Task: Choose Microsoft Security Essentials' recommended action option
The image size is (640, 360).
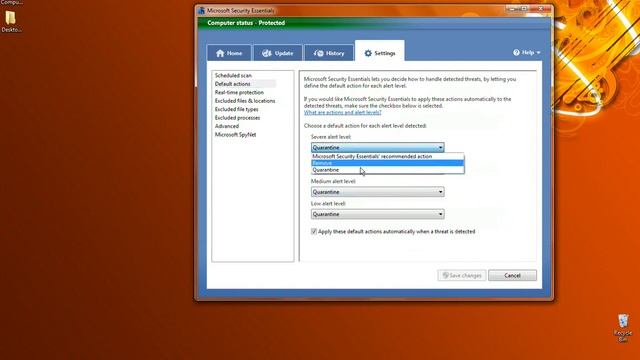Action: (387, 156)
